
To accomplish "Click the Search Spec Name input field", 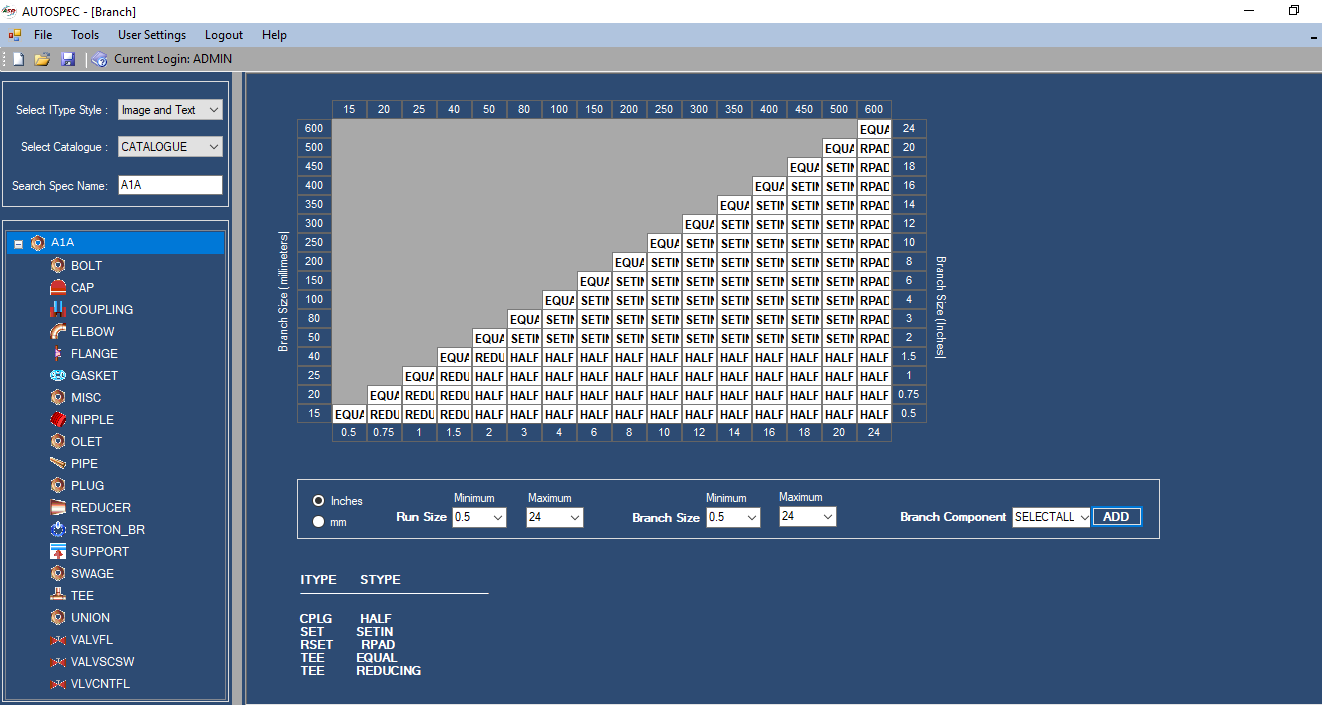I will 170,185.
